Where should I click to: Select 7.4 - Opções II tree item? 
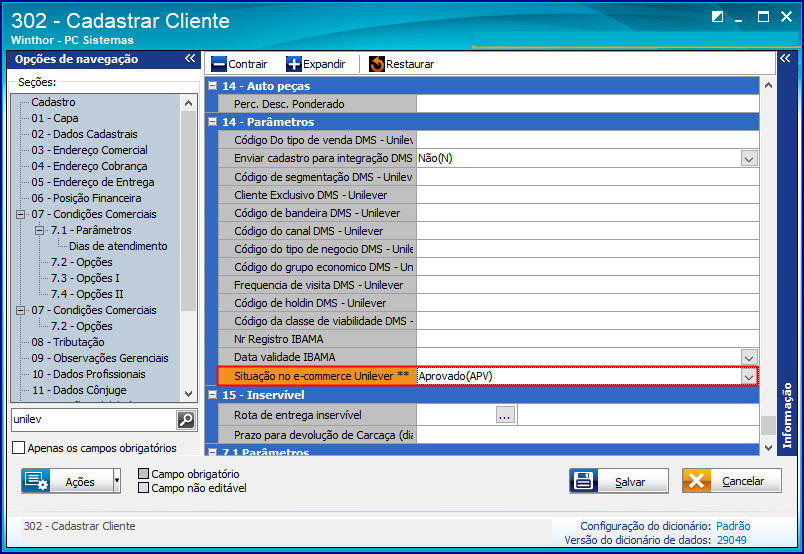87,294
